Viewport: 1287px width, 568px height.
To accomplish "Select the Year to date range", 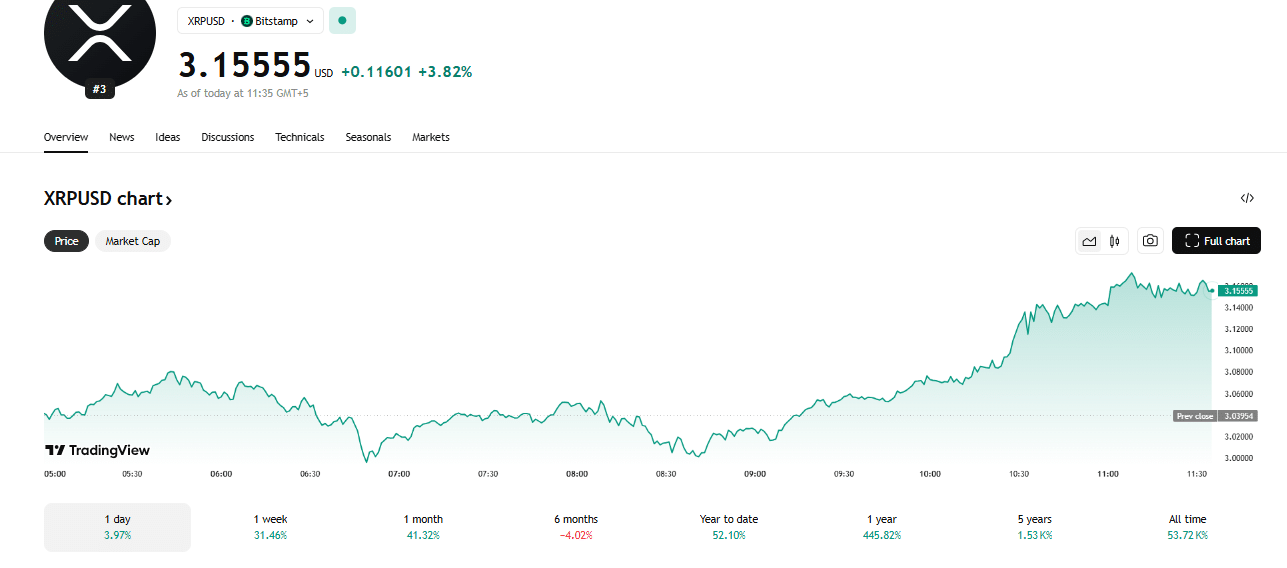I will (x=729, y=527).
